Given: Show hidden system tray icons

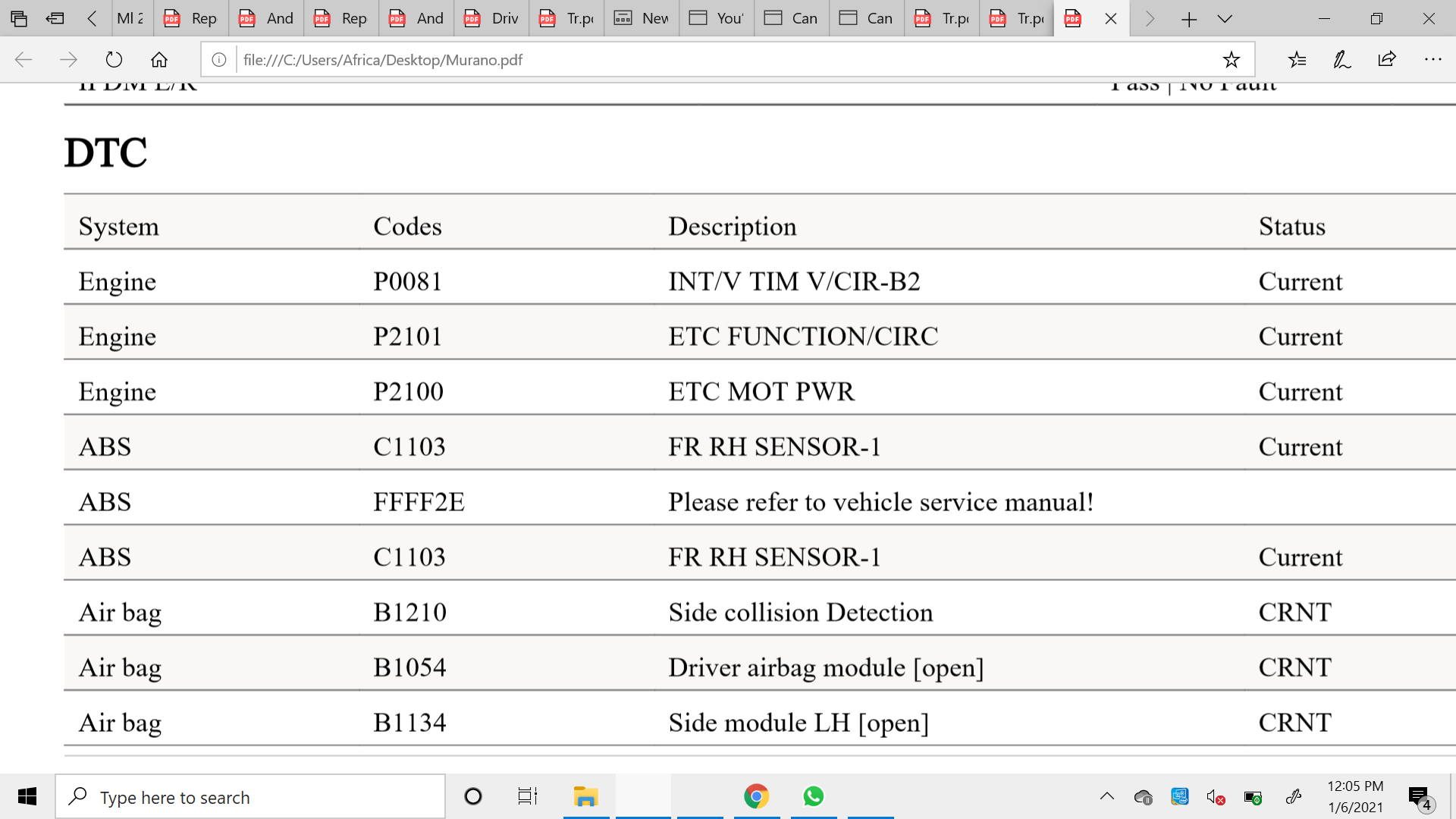Looking at the screenshot, I should pos(1107,796).
